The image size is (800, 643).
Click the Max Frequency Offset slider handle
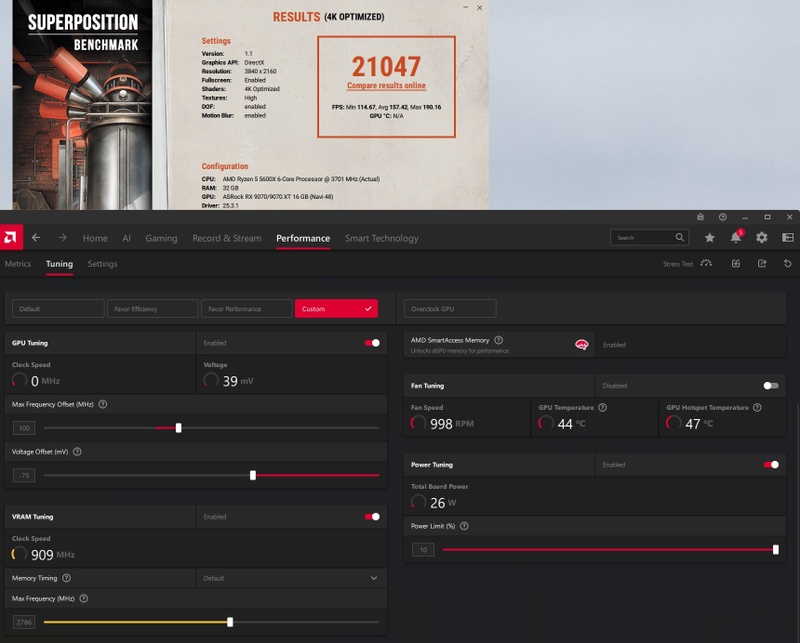pyautogui.click(x=179, y=428)
